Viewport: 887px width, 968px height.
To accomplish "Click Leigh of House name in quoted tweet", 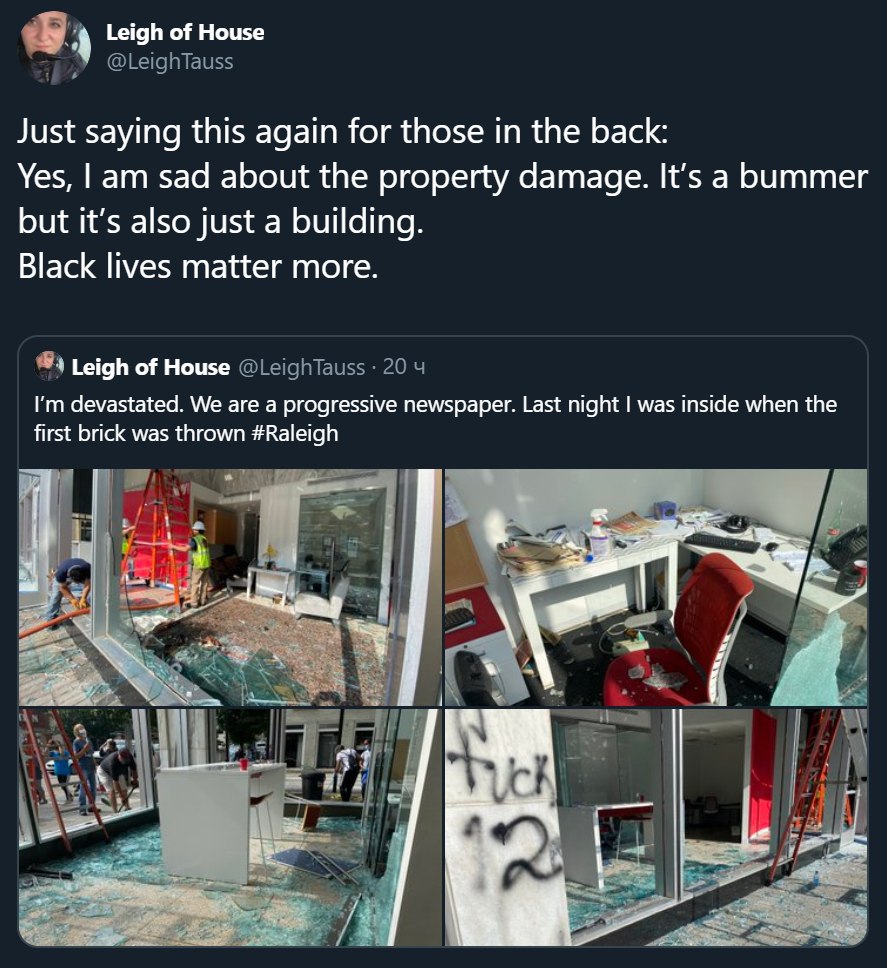I will [151, 367].
